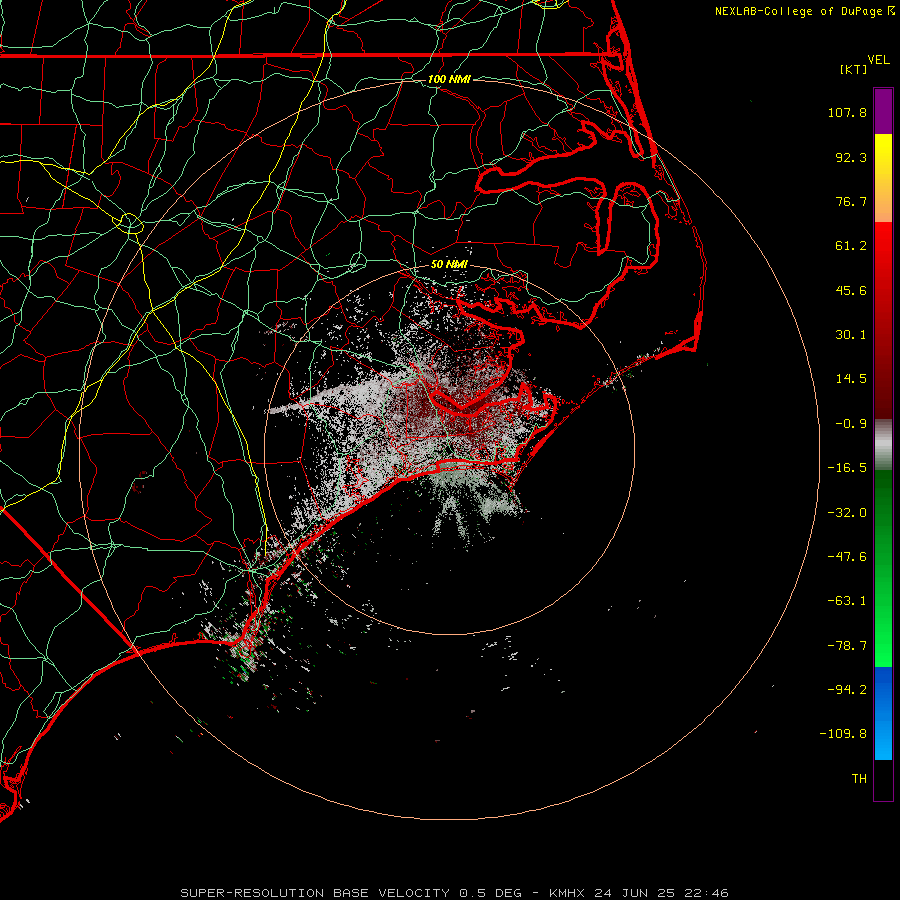The image size is (900, 900).
Task: Click the 50 NMI range ring label
Action: click(449, 264)
